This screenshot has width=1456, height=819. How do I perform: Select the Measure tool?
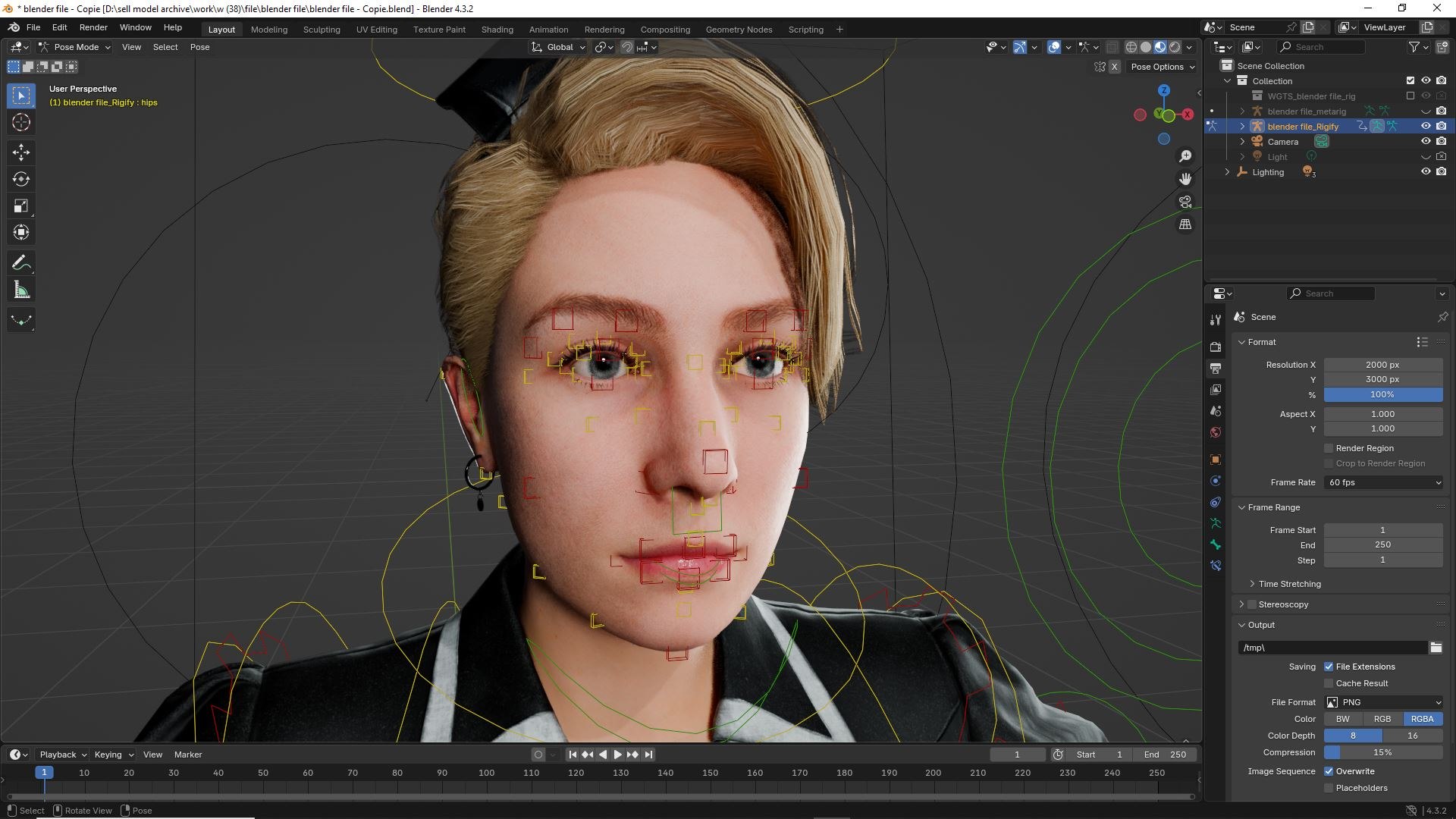(21, 290)
